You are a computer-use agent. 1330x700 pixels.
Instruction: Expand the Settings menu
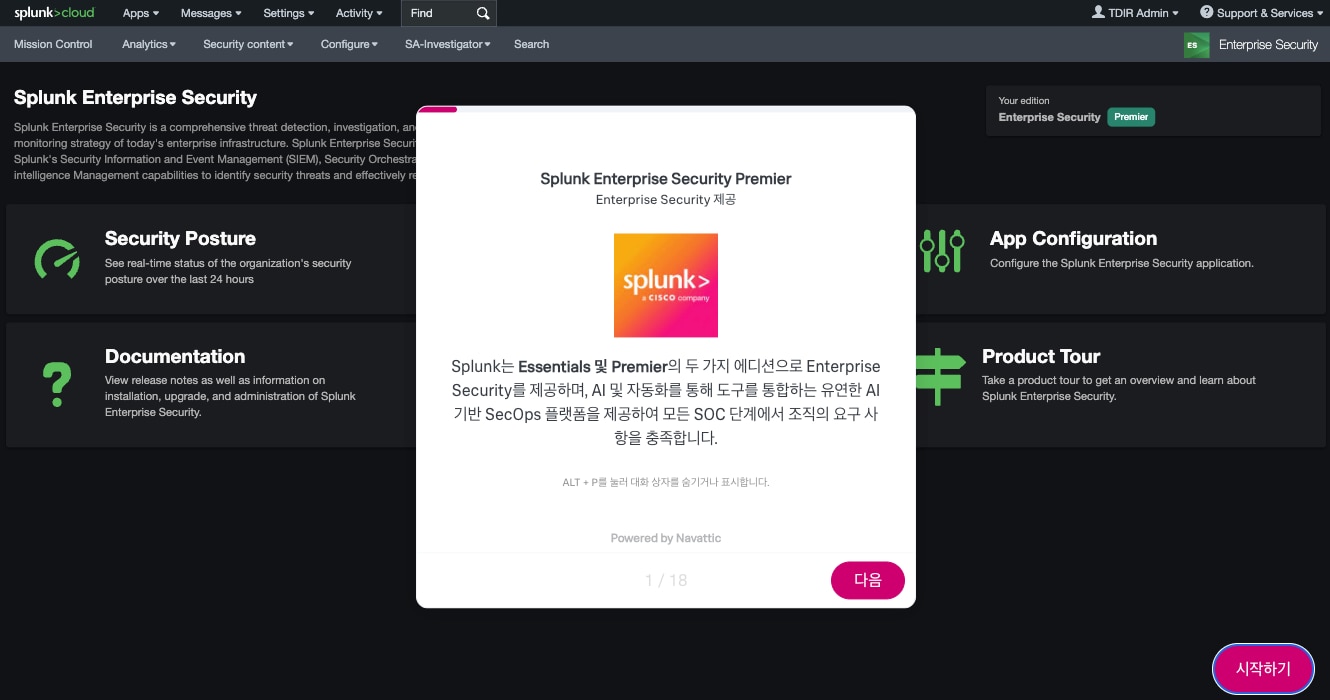coord(289,13)
